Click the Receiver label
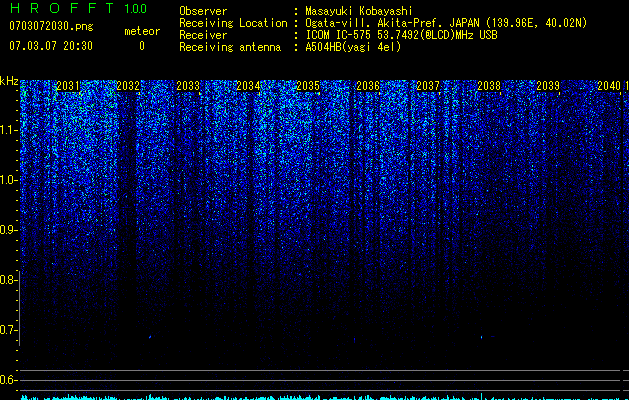This screenshot has height=400, width=629. pos(203,35)
